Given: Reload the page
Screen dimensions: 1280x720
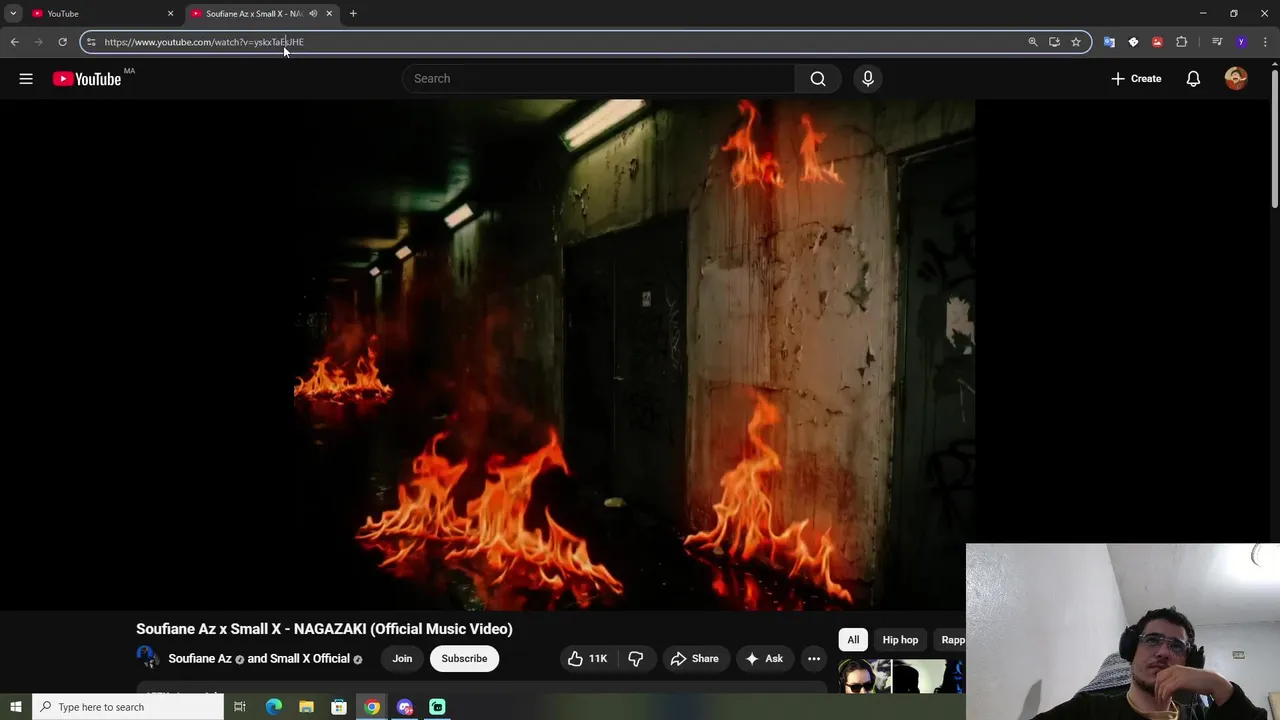Looking at the screenshot, I should click(62, 42).
